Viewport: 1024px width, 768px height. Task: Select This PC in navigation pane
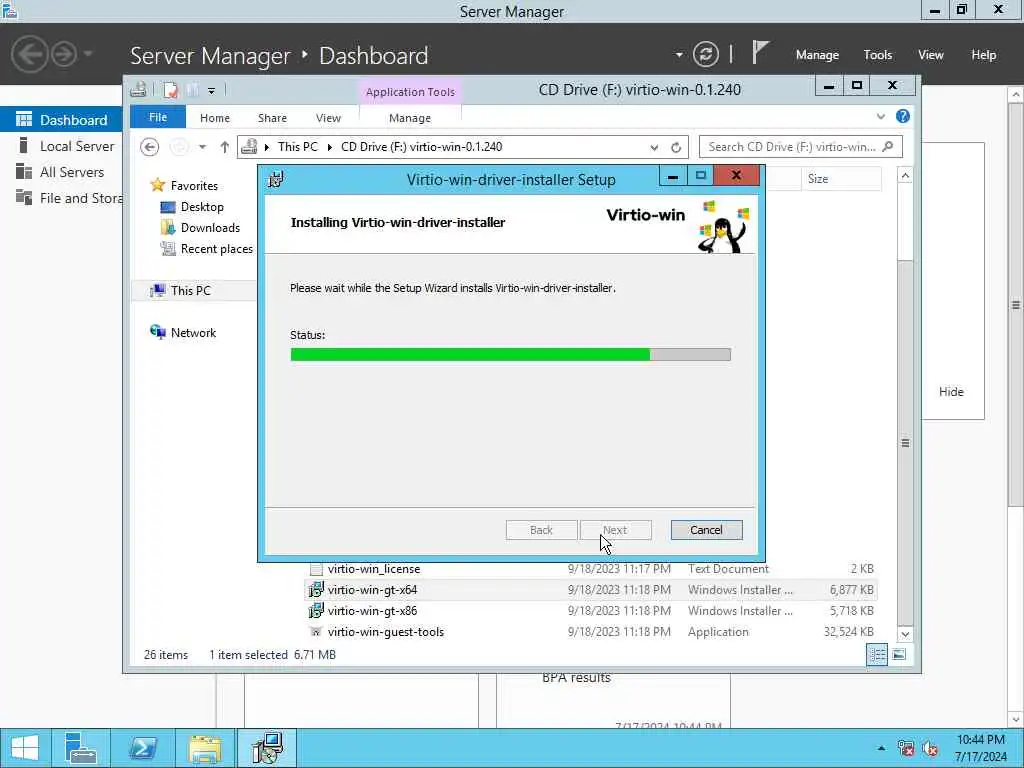pos(190,291)
